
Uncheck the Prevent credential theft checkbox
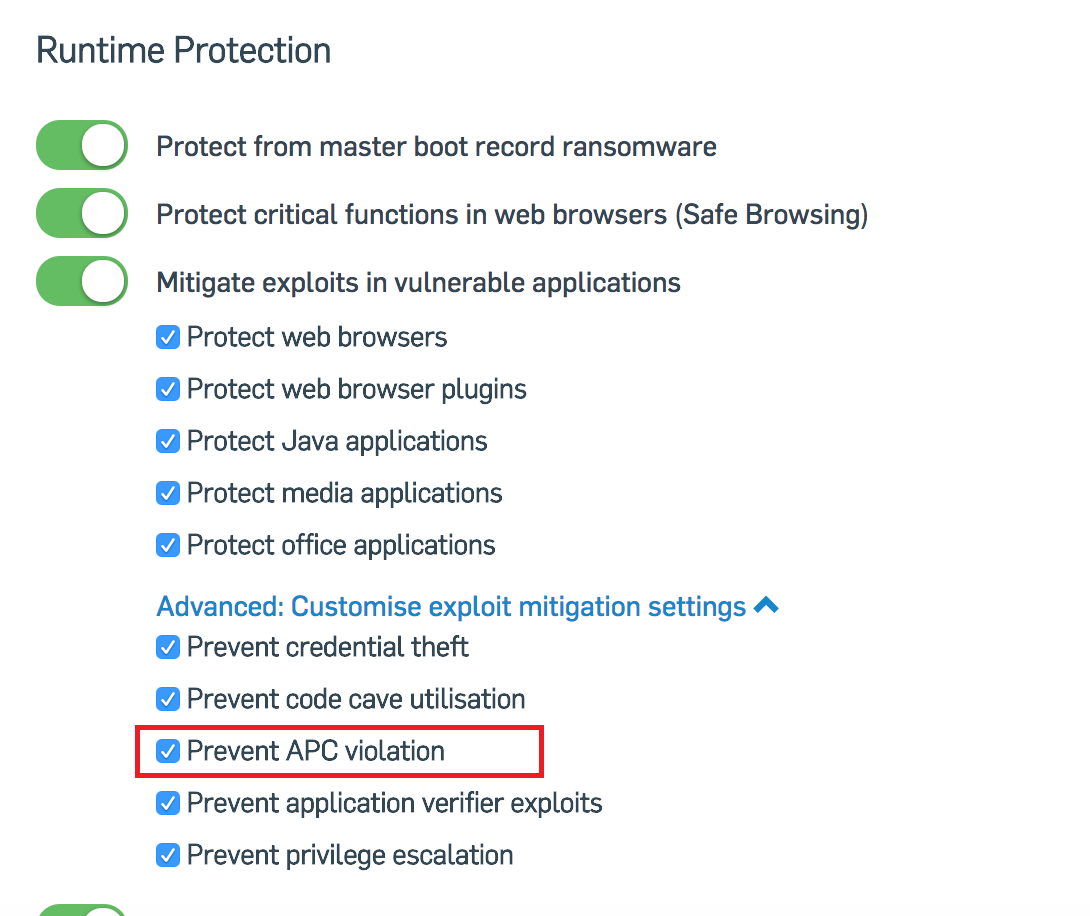[x=168, y=647]
